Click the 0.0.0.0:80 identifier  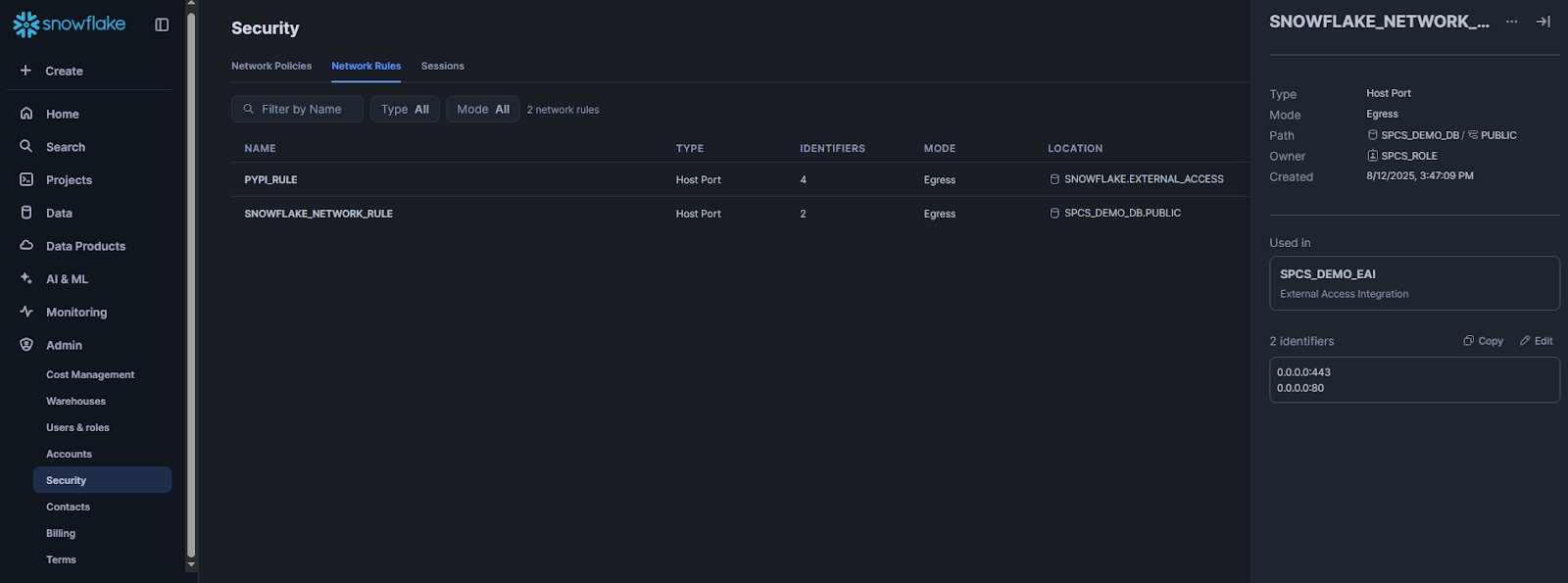(x=1300, y=388)
